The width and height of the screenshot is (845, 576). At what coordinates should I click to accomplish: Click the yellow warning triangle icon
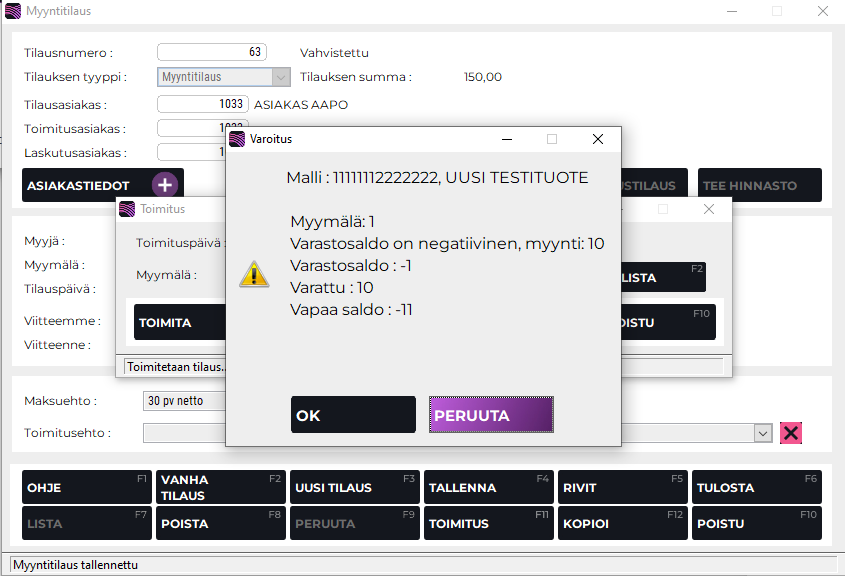[254, 274]
